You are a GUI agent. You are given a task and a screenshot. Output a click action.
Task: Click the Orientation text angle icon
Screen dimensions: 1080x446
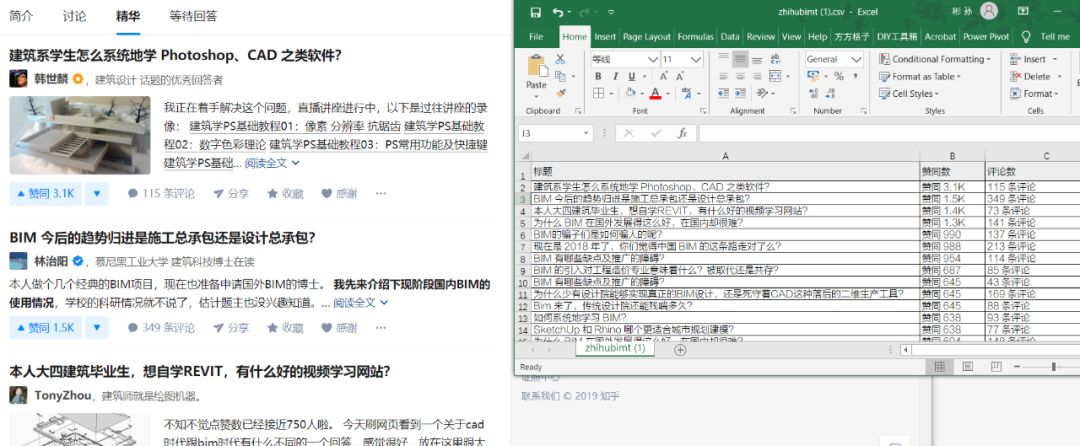pos(760,94)
